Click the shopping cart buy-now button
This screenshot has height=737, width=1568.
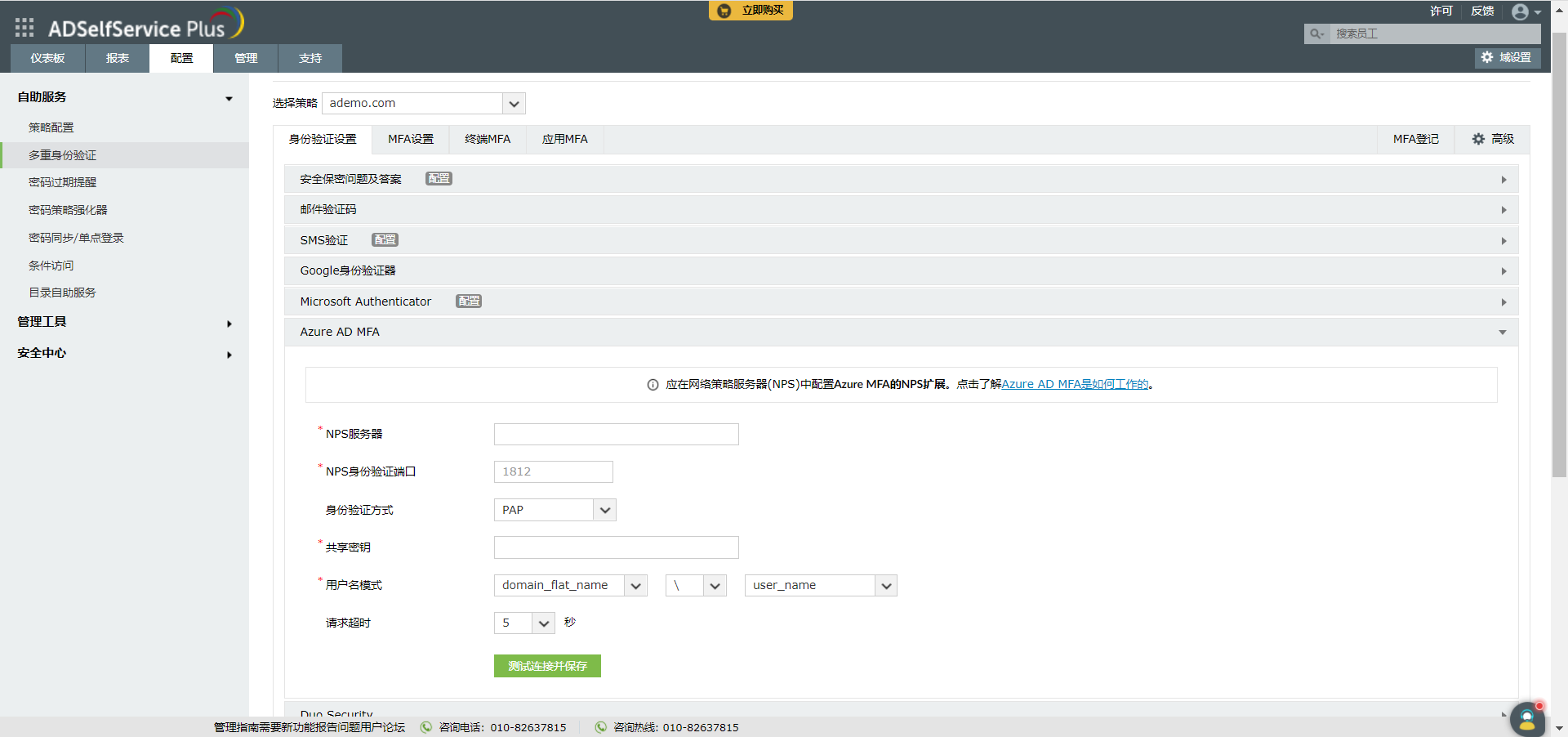[x=751, y=11]
